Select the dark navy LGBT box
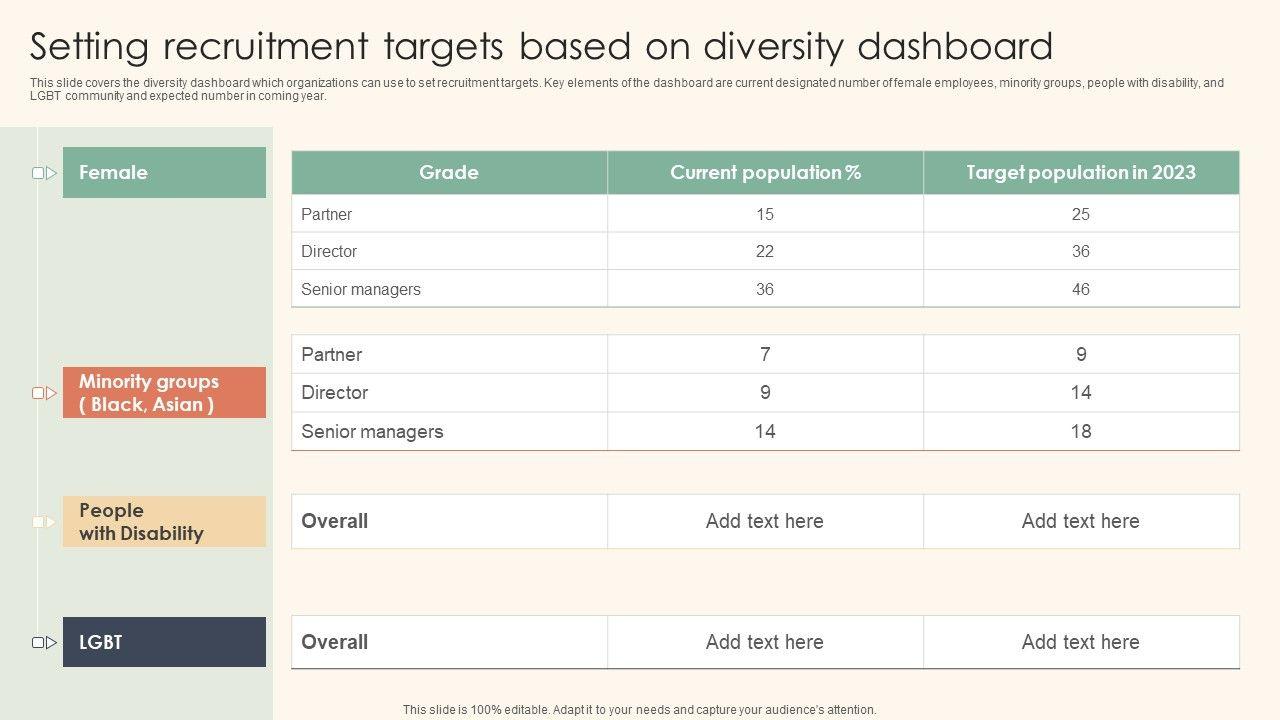 click(164, 642)
